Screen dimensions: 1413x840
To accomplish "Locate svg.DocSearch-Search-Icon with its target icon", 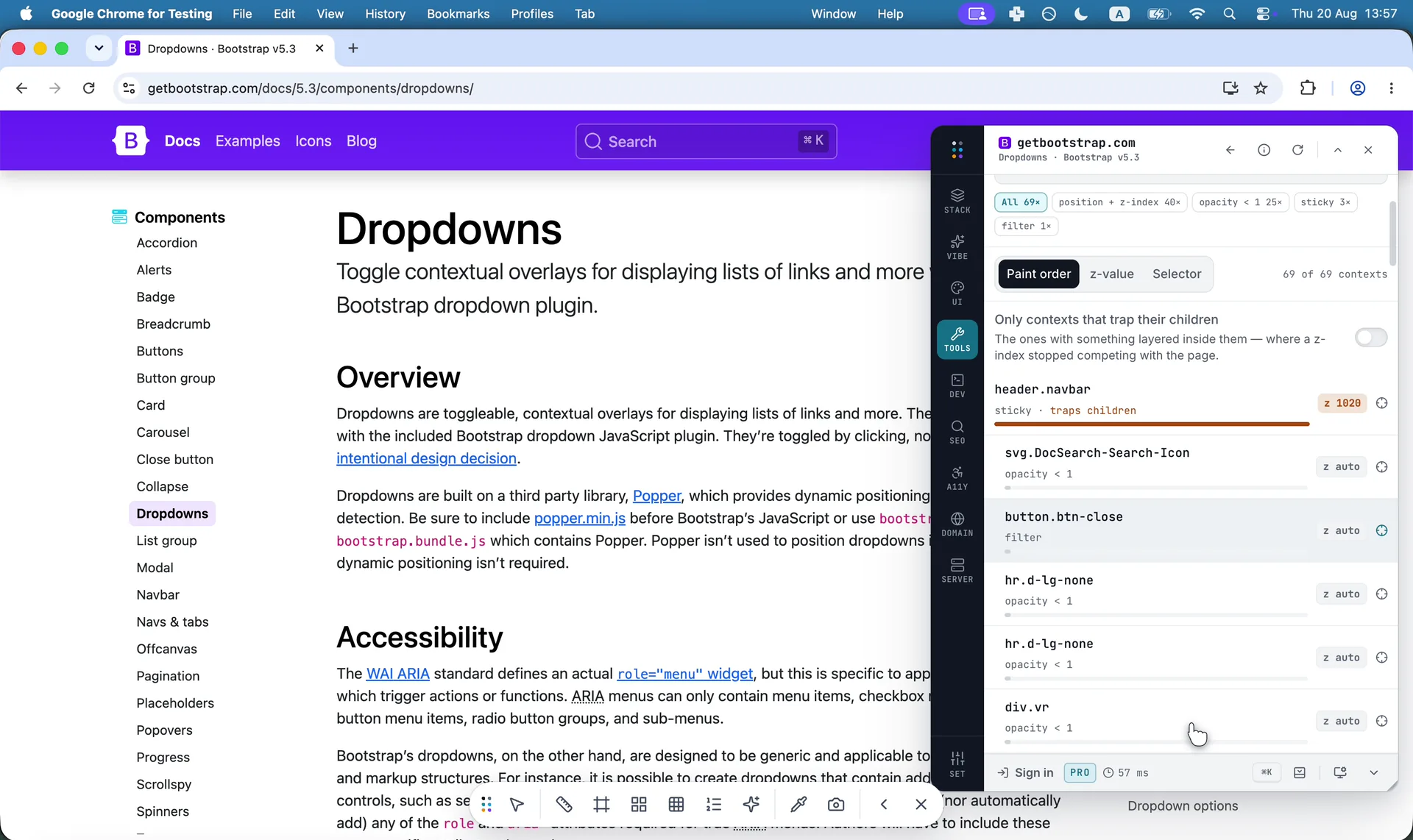I will [1381, 467].
